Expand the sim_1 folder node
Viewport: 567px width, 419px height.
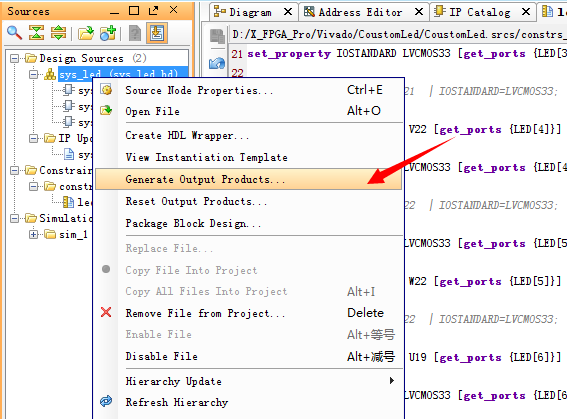[34, 235]
